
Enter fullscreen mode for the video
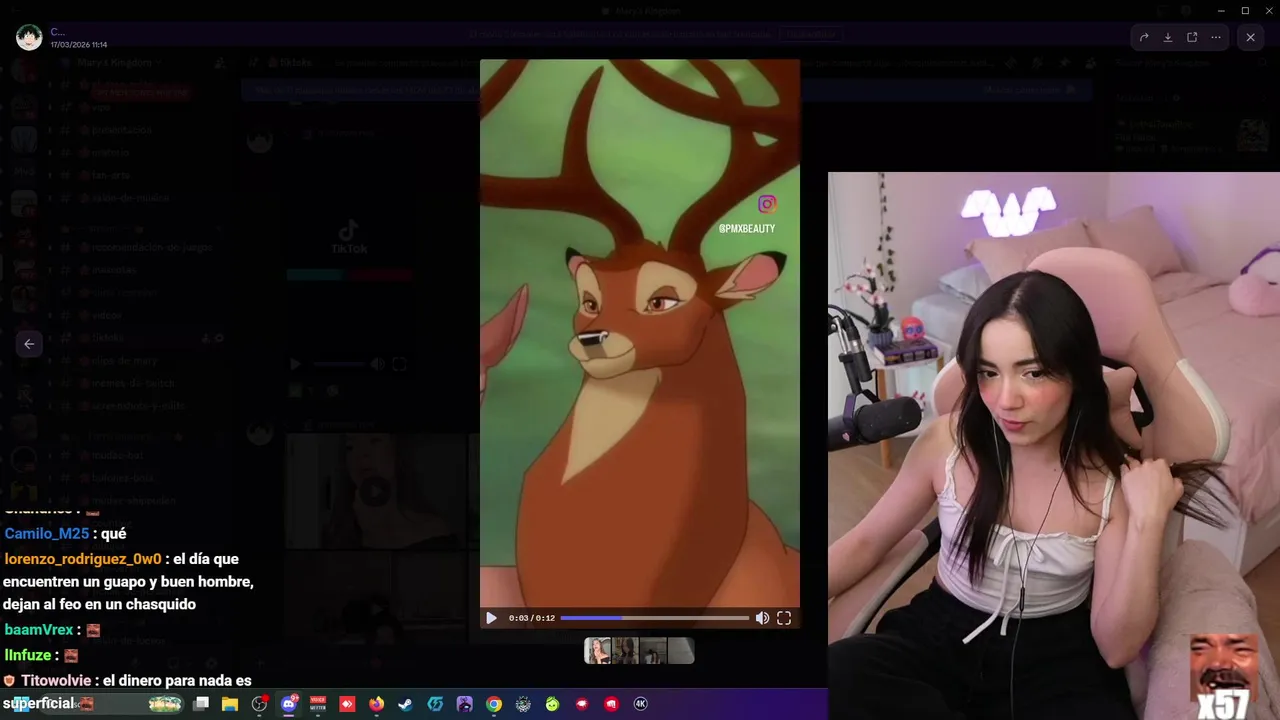784,618
